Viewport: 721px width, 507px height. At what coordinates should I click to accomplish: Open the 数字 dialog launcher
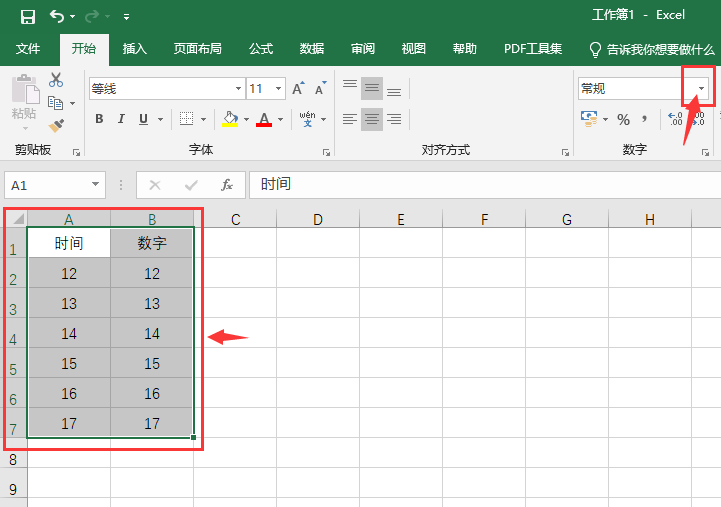coord(705,152)
